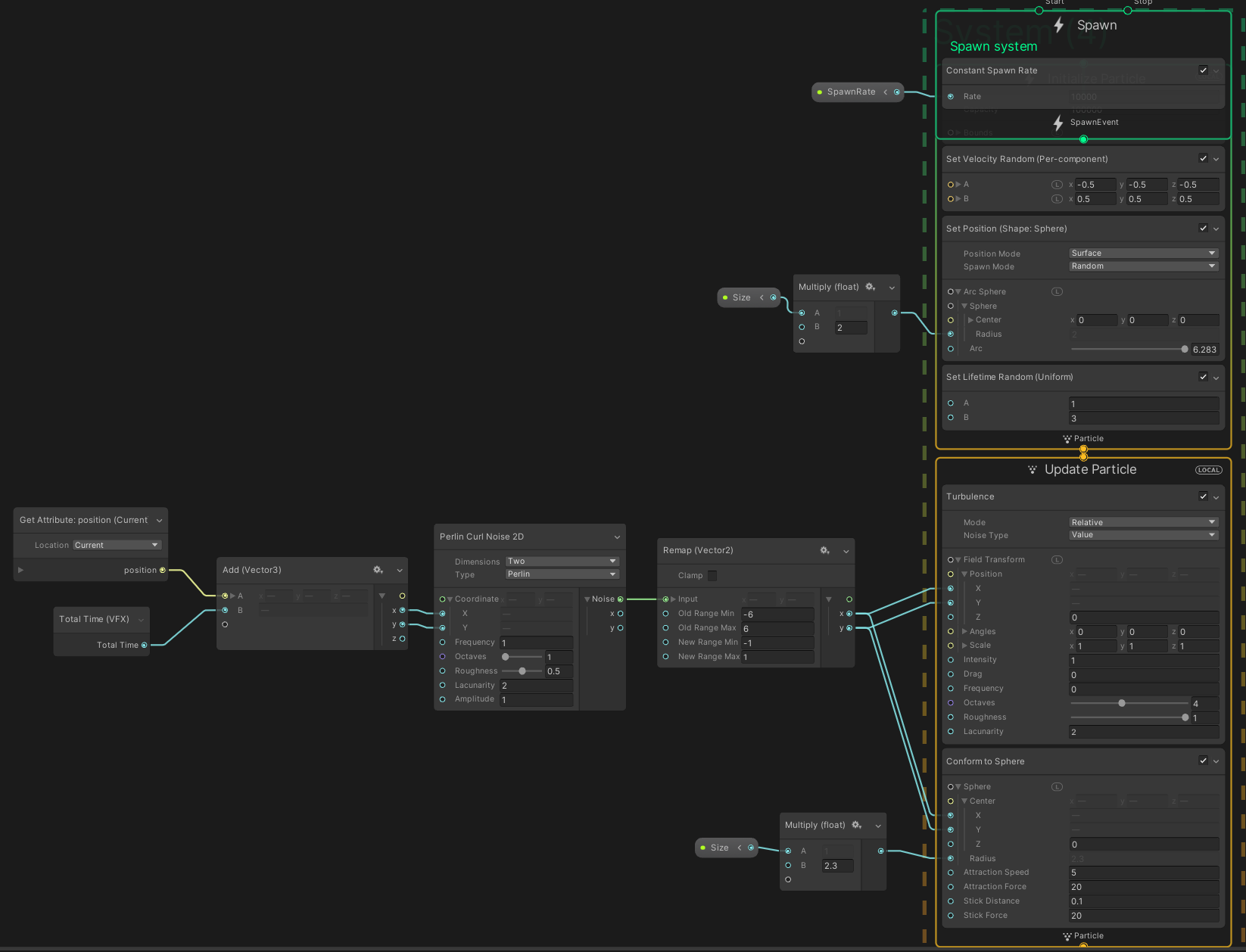The image size is (1246, 952).
Task: Open Perlin Curl Noise Type dropdown
Action: 562,574
